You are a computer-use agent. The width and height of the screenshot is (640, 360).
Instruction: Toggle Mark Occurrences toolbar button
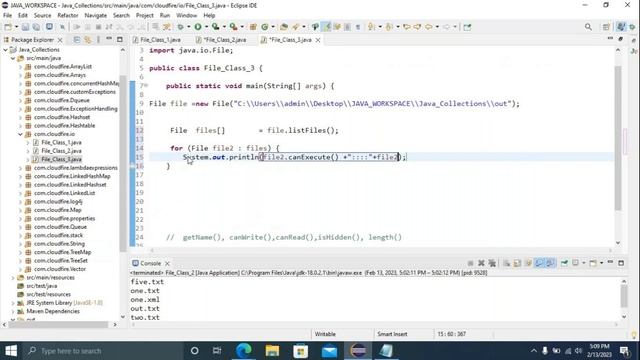click(x=327, y=27)
